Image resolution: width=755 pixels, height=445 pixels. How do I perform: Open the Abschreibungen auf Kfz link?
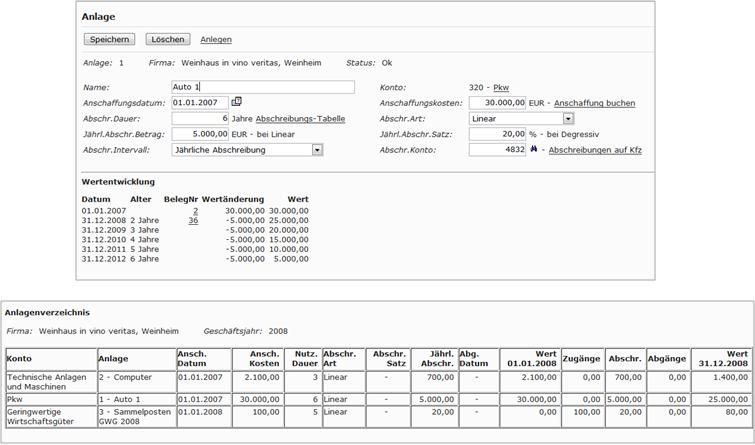click(595, 150)
